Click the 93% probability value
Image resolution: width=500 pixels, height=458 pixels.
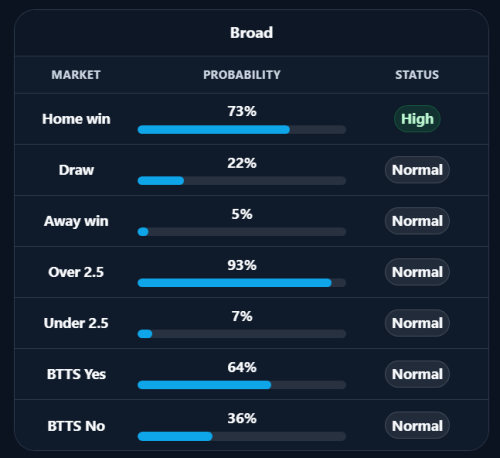pos(242,265)
